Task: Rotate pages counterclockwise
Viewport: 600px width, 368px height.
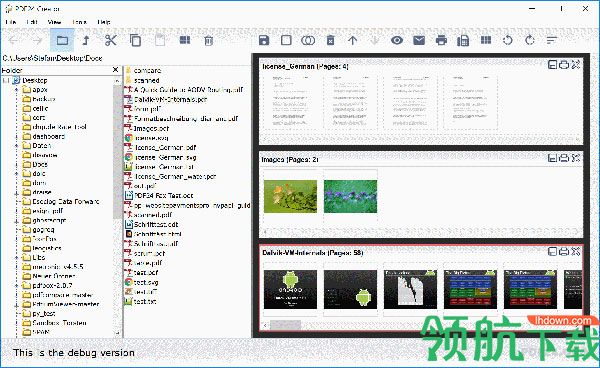Action: click(x=508, y=40)
